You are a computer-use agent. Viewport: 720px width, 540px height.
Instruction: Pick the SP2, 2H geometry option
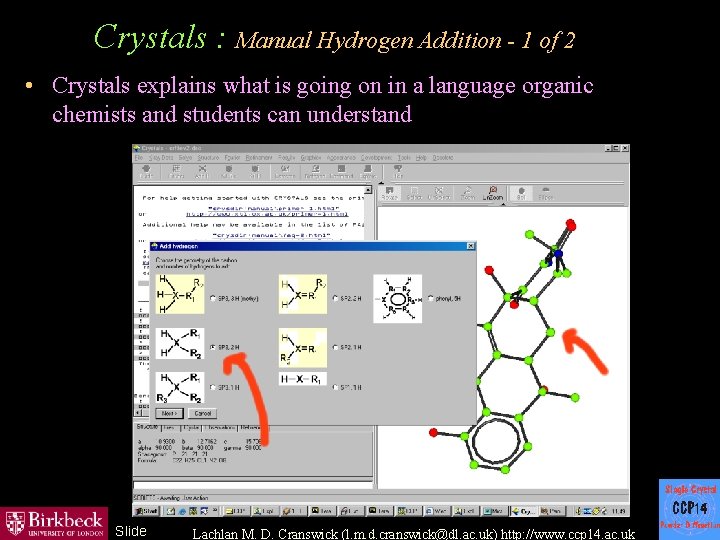coord(336,298)
